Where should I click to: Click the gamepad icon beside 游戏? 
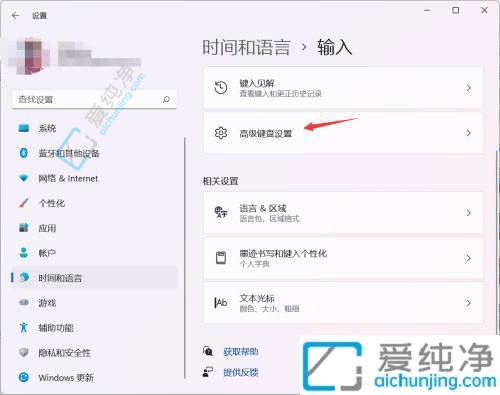(24, 302)
